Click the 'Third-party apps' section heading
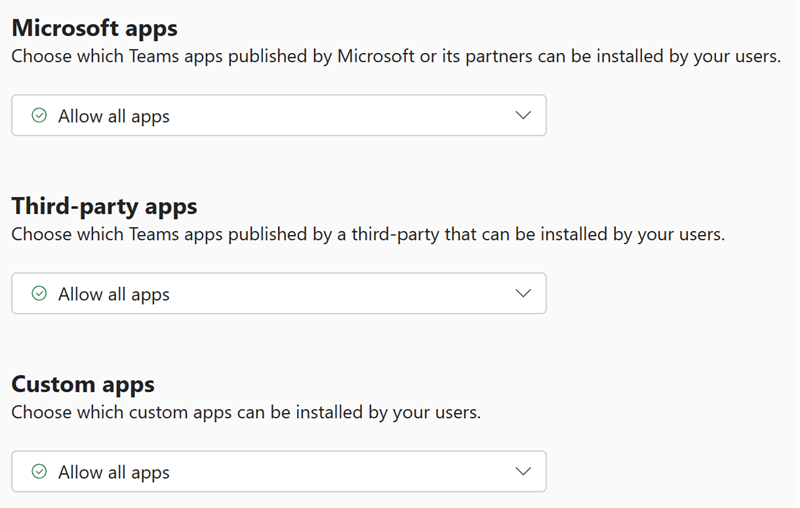The width and height of the screenshot is (800, 508). click(104, 206)
